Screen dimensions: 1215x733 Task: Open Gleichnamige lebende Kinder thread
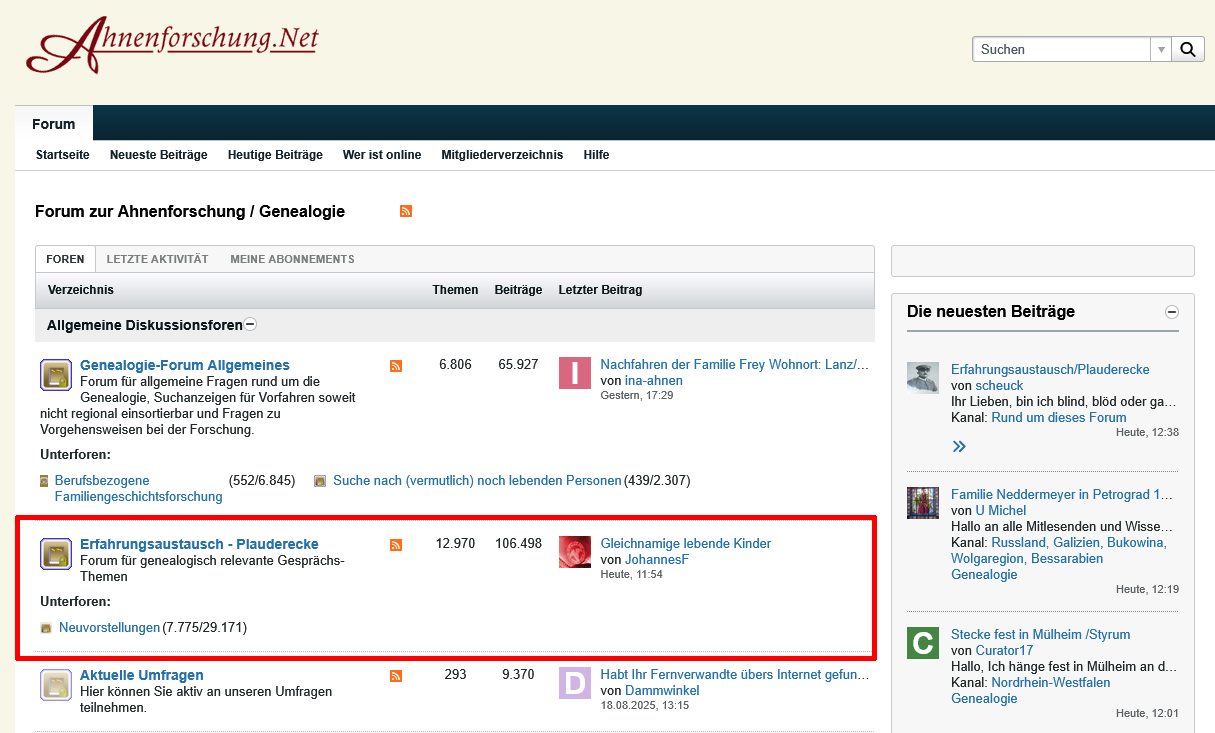click(x=685, y=543)
